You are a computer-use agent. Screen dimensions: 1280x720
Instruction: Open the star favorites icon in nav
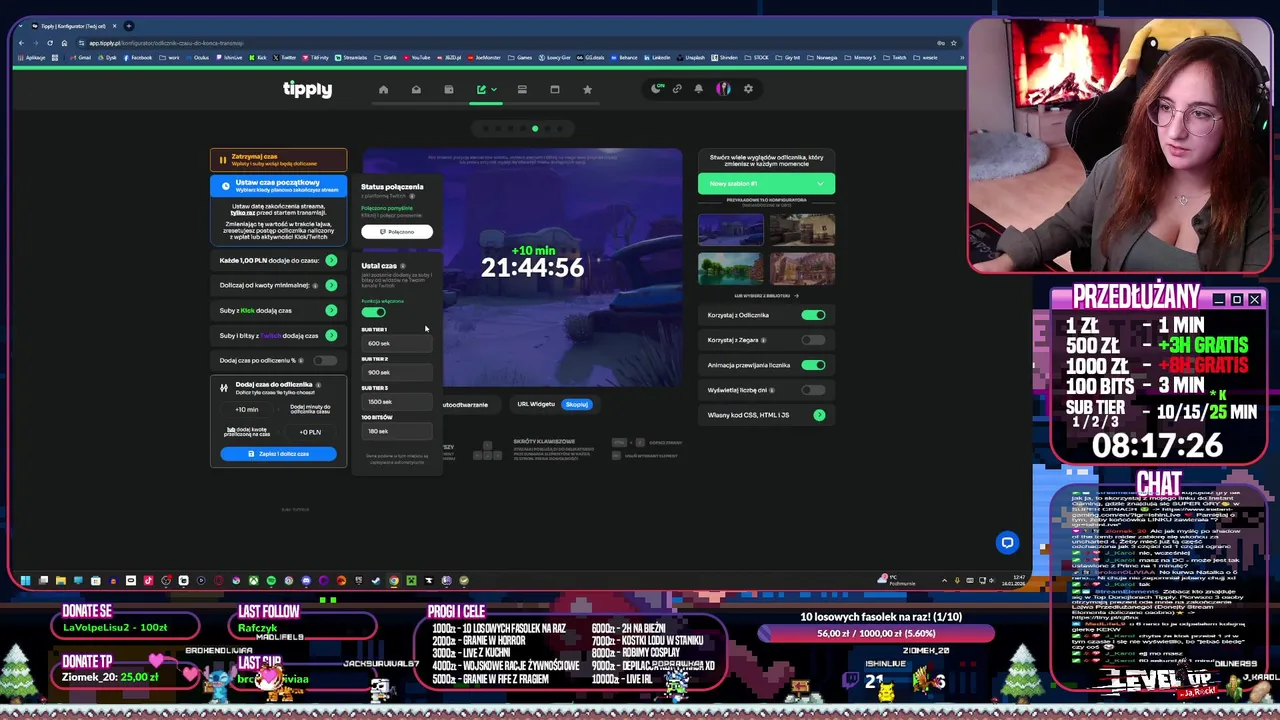(587, 89)
